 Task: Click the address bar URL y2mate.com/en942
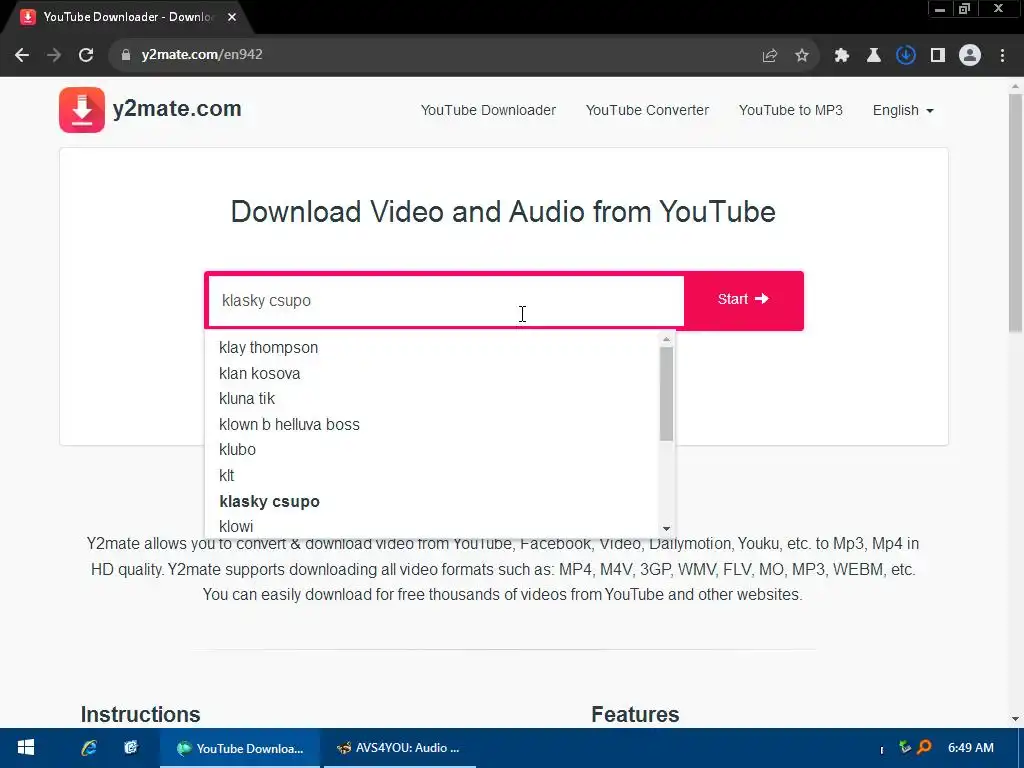pos(202,55)
